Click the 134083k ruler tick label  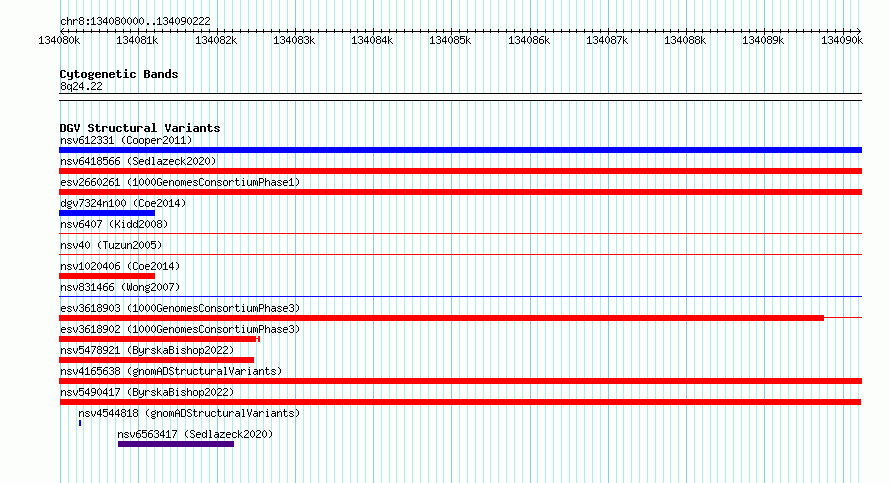[x=294, y=40]
